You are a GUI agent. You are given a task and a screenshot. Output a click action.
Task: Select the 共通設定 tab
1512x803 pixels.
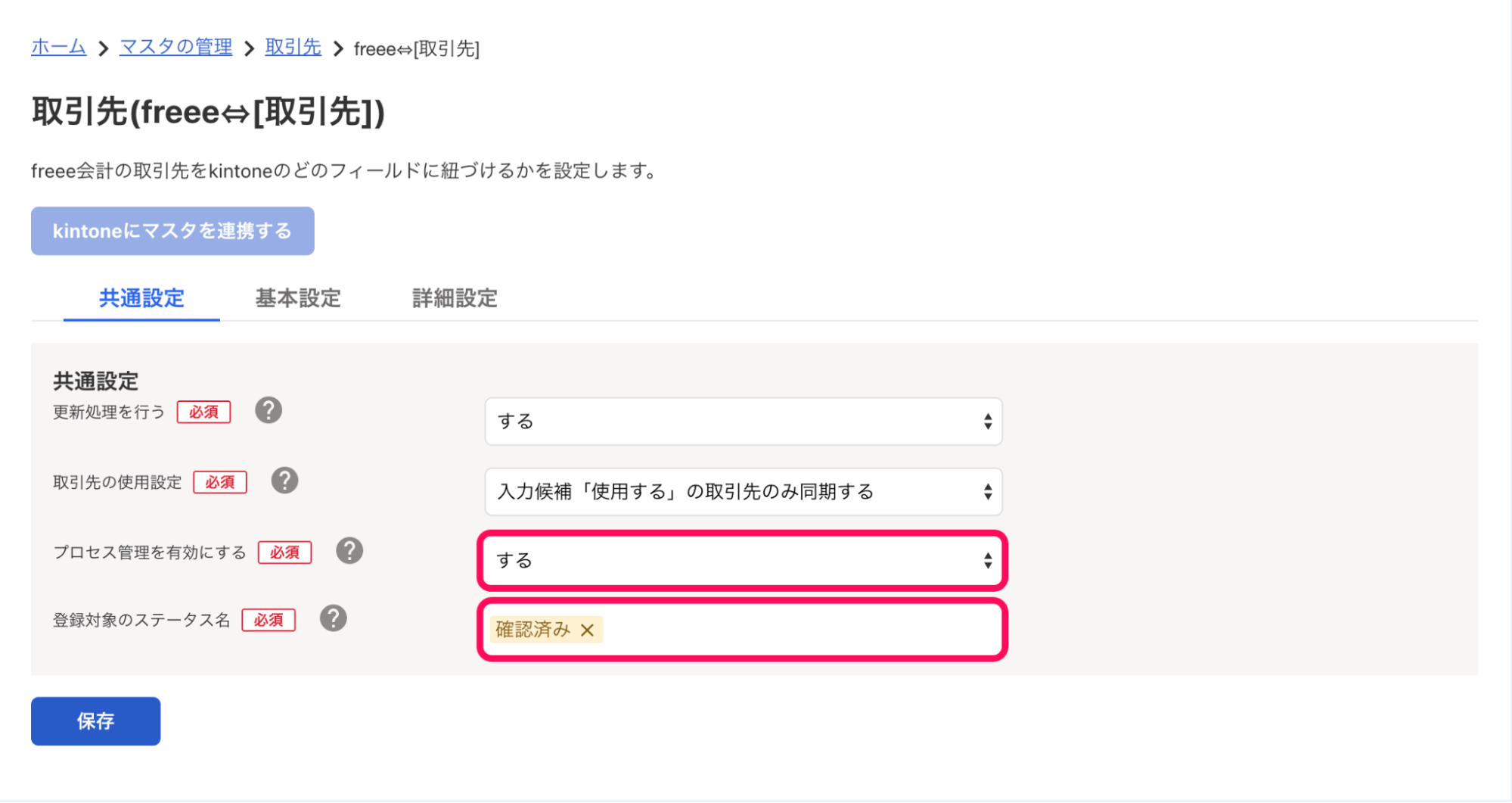click(141, 299)
